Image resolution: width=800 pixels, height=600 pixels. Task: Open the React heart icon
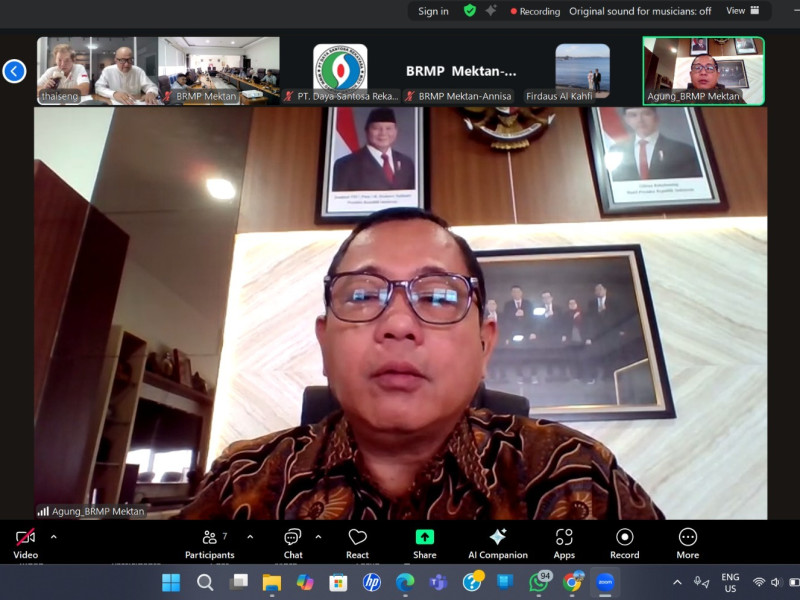click(x=357, y=539)
